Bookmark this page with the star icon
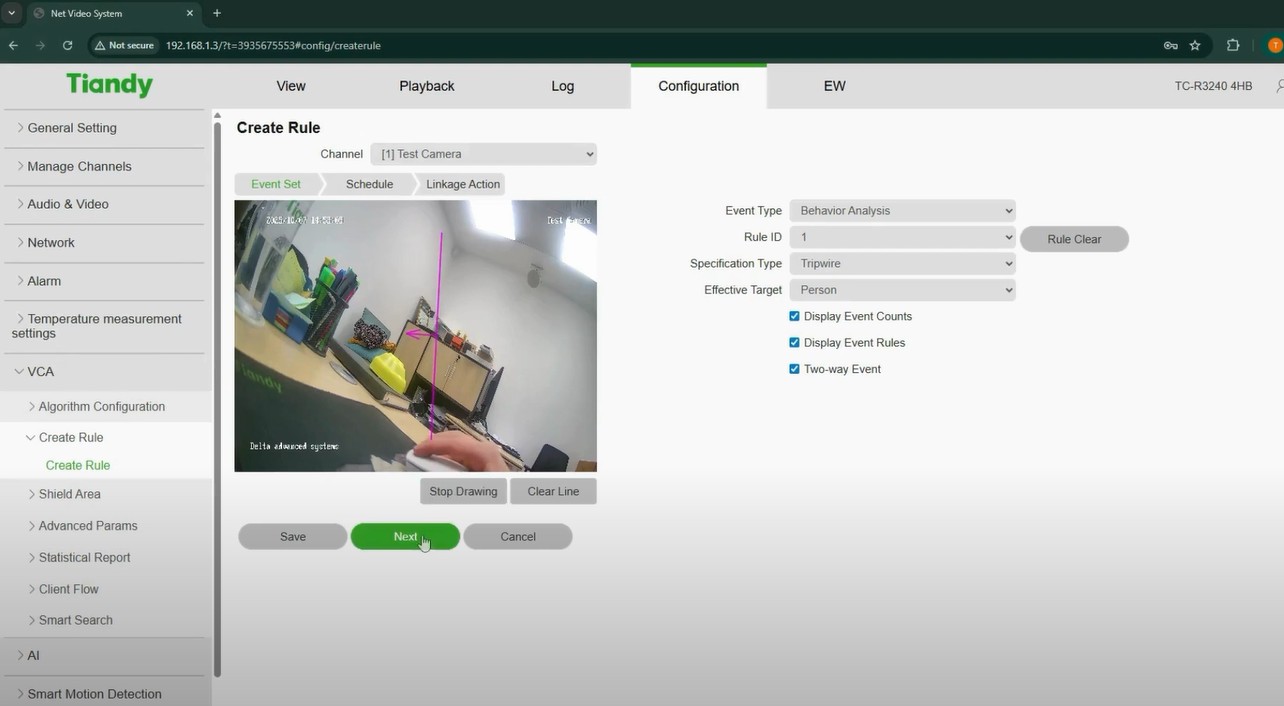The height and width of the screenshot is (706, 1284). (x=1196, y=45)
